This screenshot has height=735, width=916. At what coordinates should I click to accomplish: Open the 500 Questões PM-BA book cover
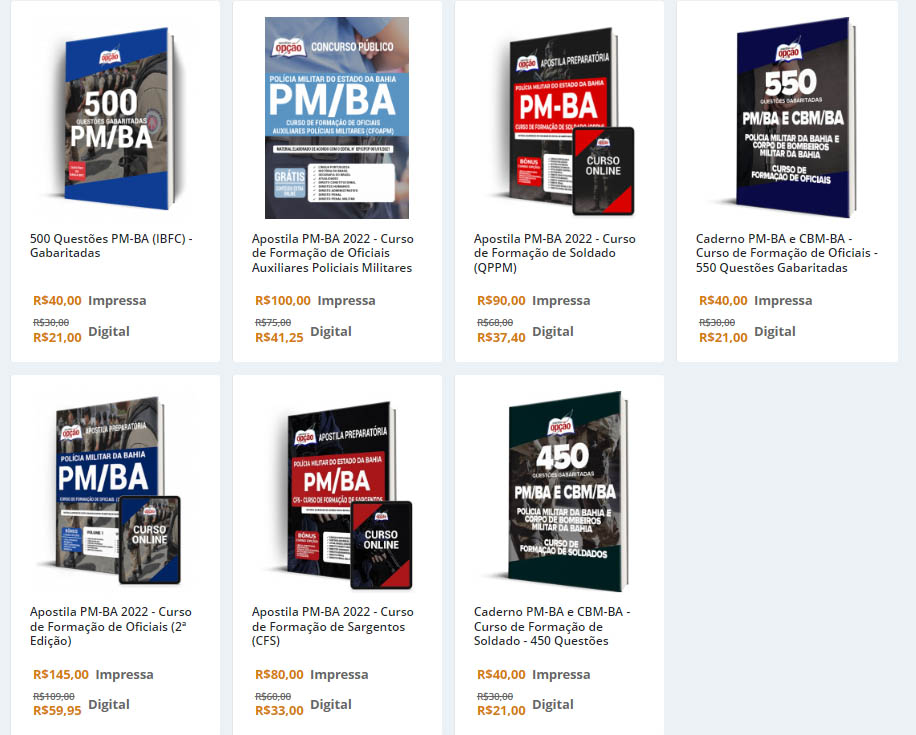point(117,119)
